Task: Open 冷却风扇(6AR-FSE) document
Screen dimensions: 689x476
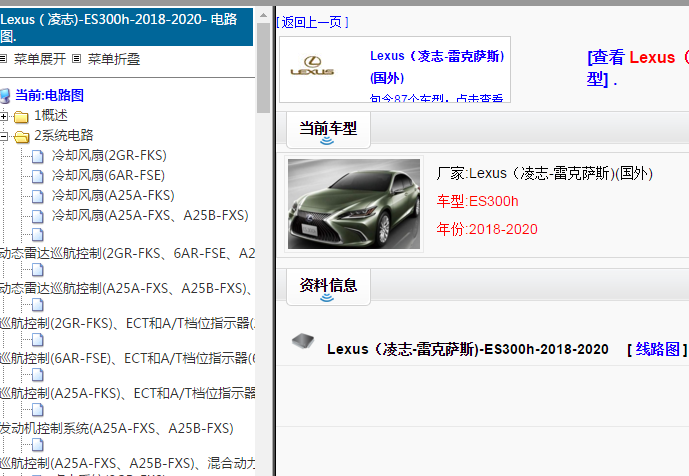Action: click(108, 175)
